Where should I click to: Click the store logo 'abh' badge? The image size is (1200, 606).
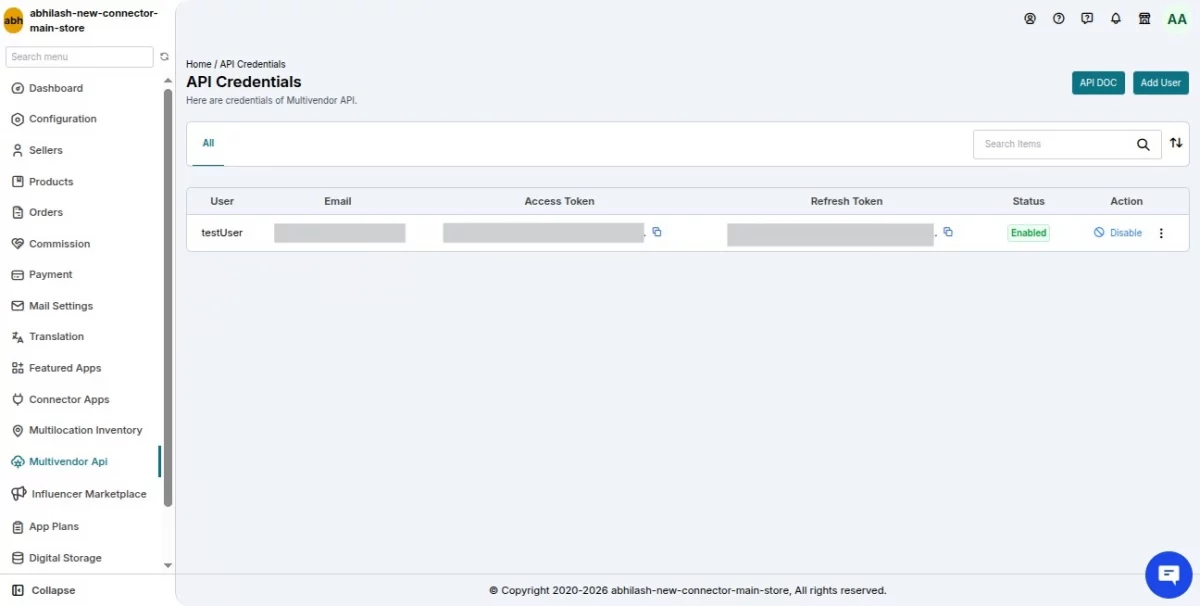click(14, 20)
